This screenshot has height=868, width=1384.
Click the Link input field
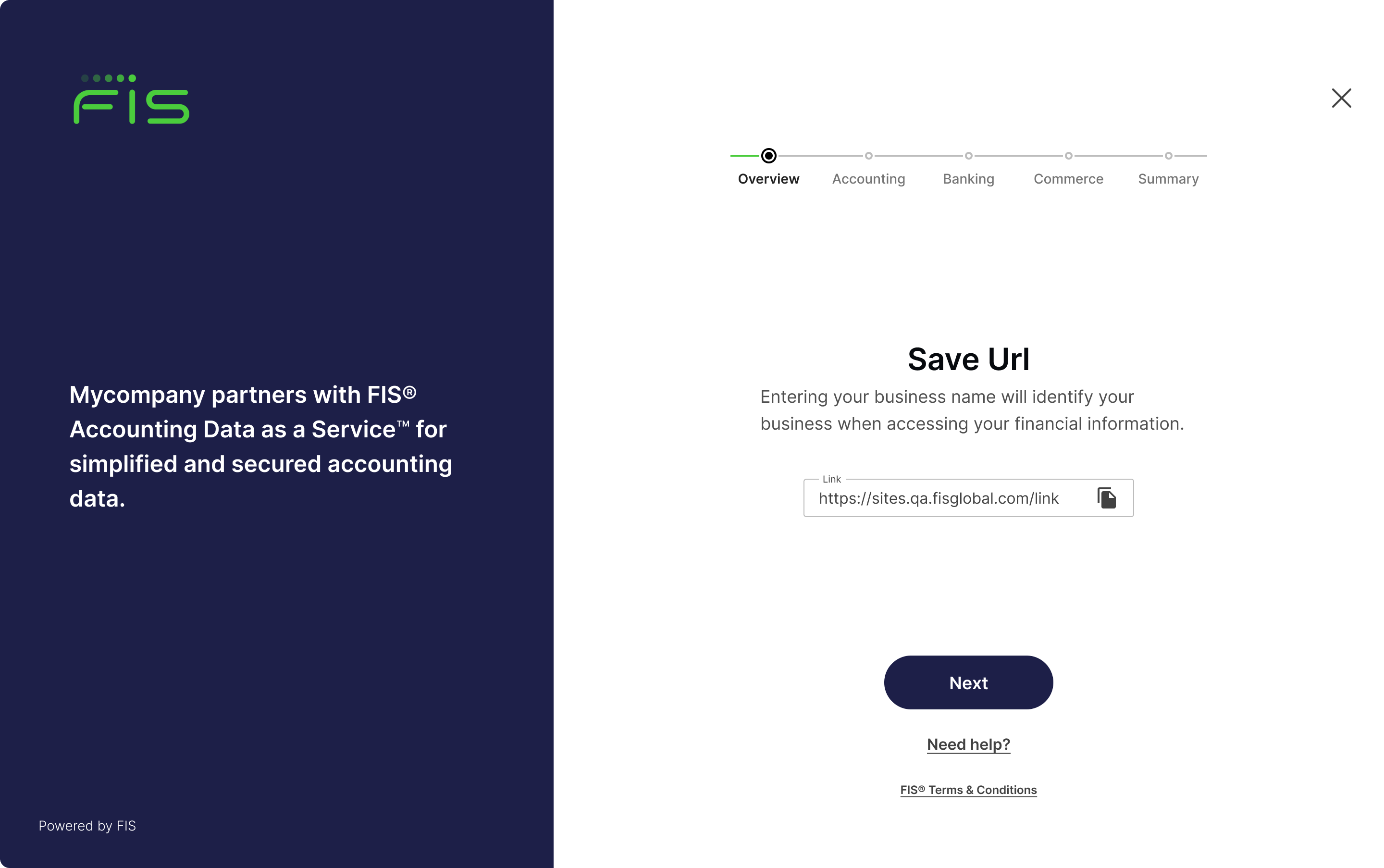[968, 498]
